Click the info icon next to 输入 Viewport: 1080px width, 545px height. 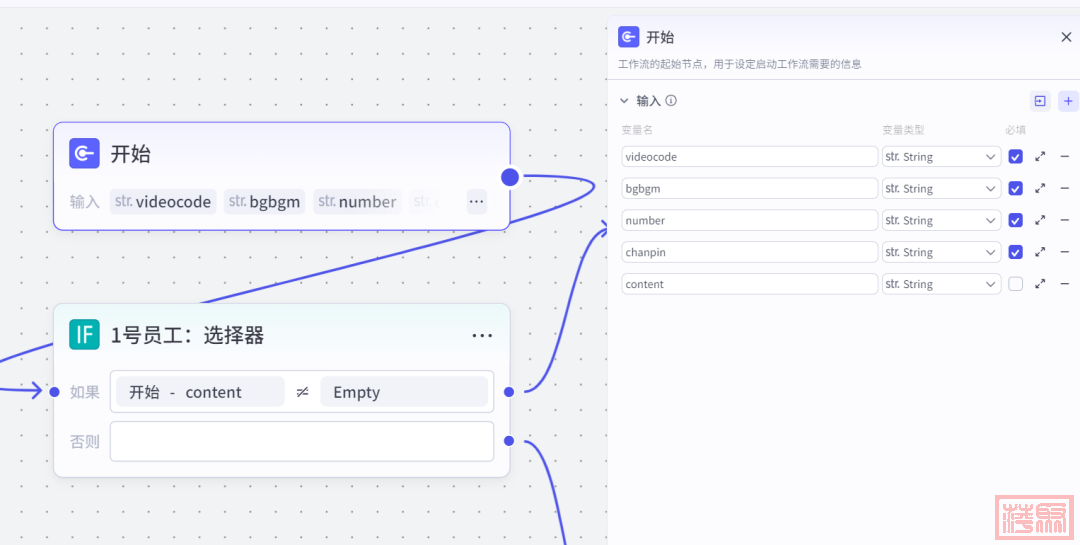click(671, 101)
